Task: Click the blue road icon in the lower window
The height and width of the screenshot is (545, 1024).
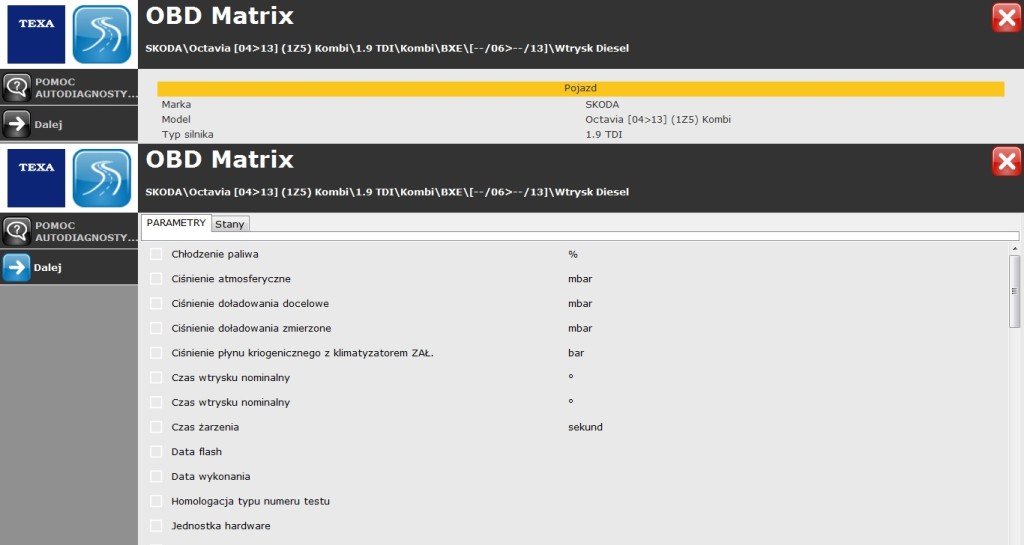Action: point(102,178)
